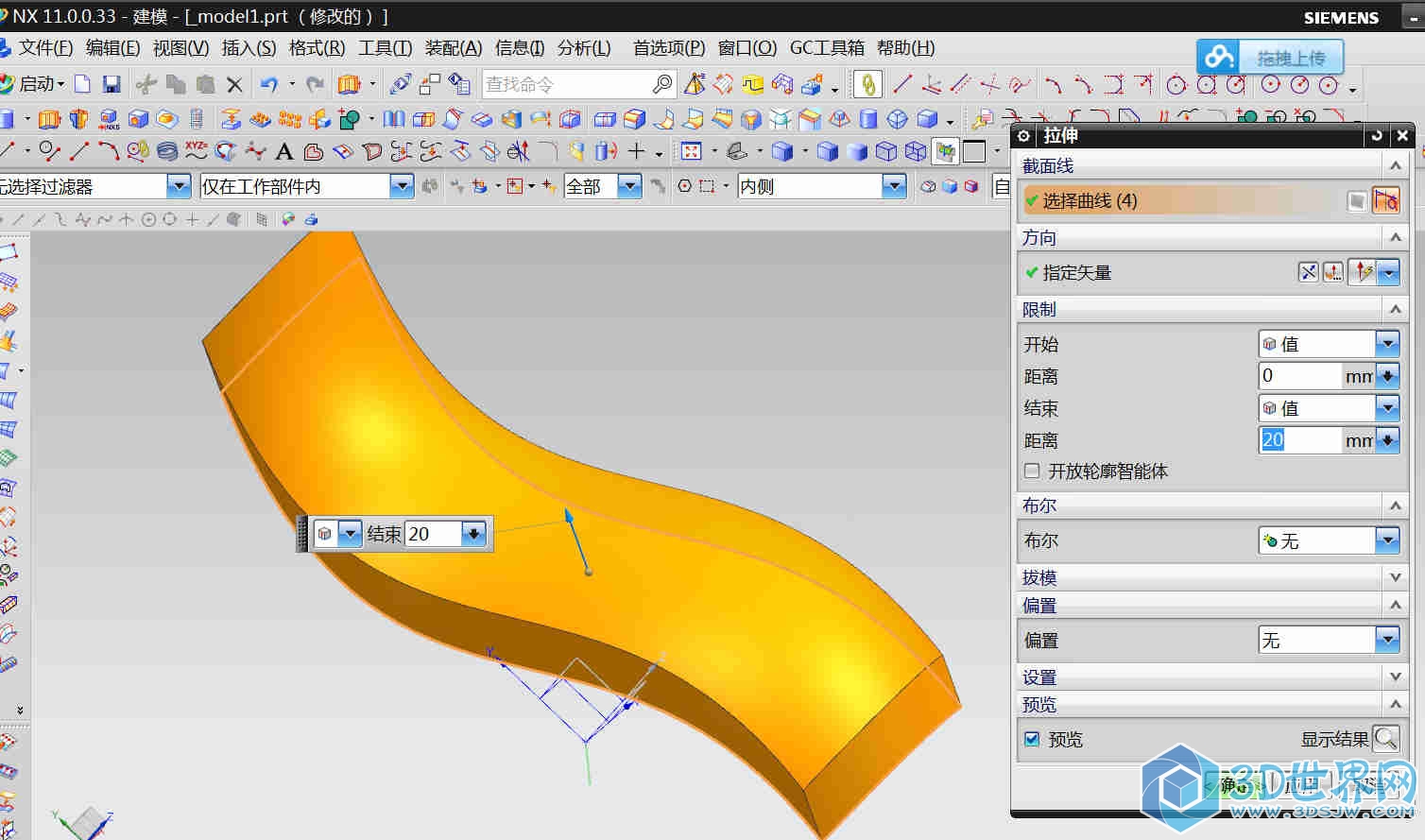Click the arc through points tool icon

(x=109, y=151)
